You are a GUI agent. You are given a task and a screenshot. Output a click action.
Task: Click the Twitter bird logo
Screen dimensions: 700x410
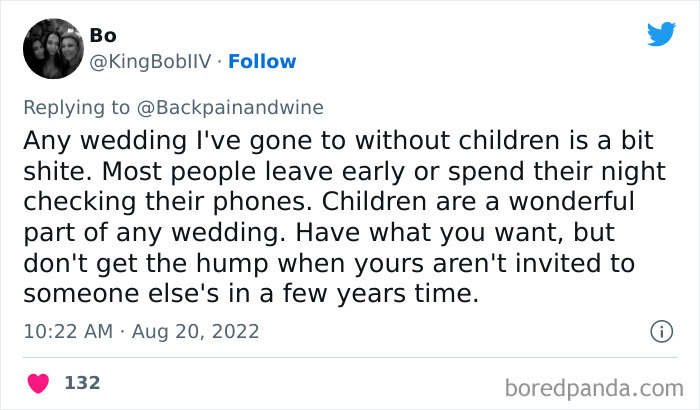661,35
